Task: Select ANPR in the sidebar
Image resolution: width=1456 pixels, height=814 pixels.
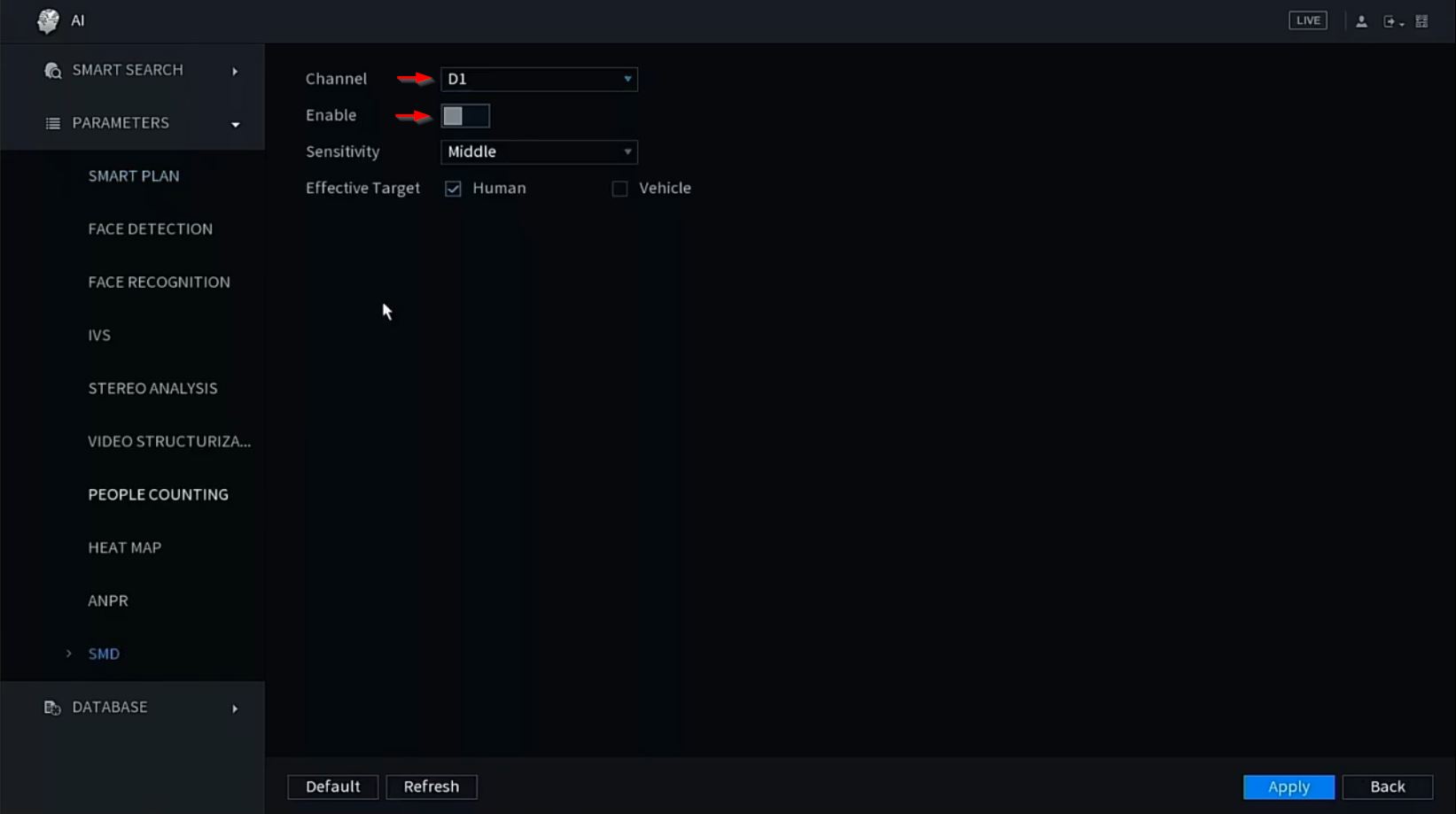Action: tap(108, 601)
